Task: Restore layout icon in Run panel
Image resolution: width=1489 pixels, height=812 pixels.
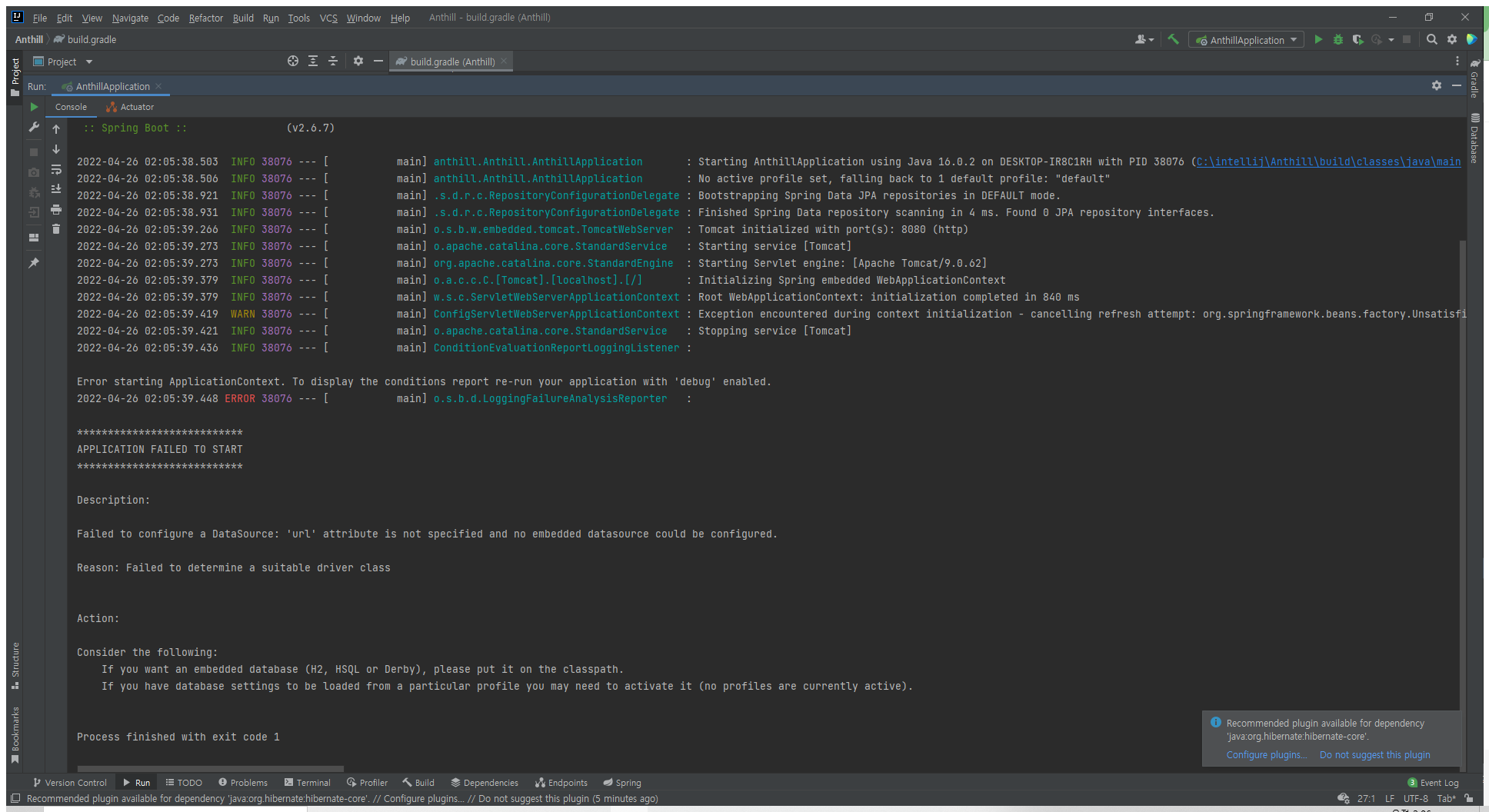Action: 34,238
